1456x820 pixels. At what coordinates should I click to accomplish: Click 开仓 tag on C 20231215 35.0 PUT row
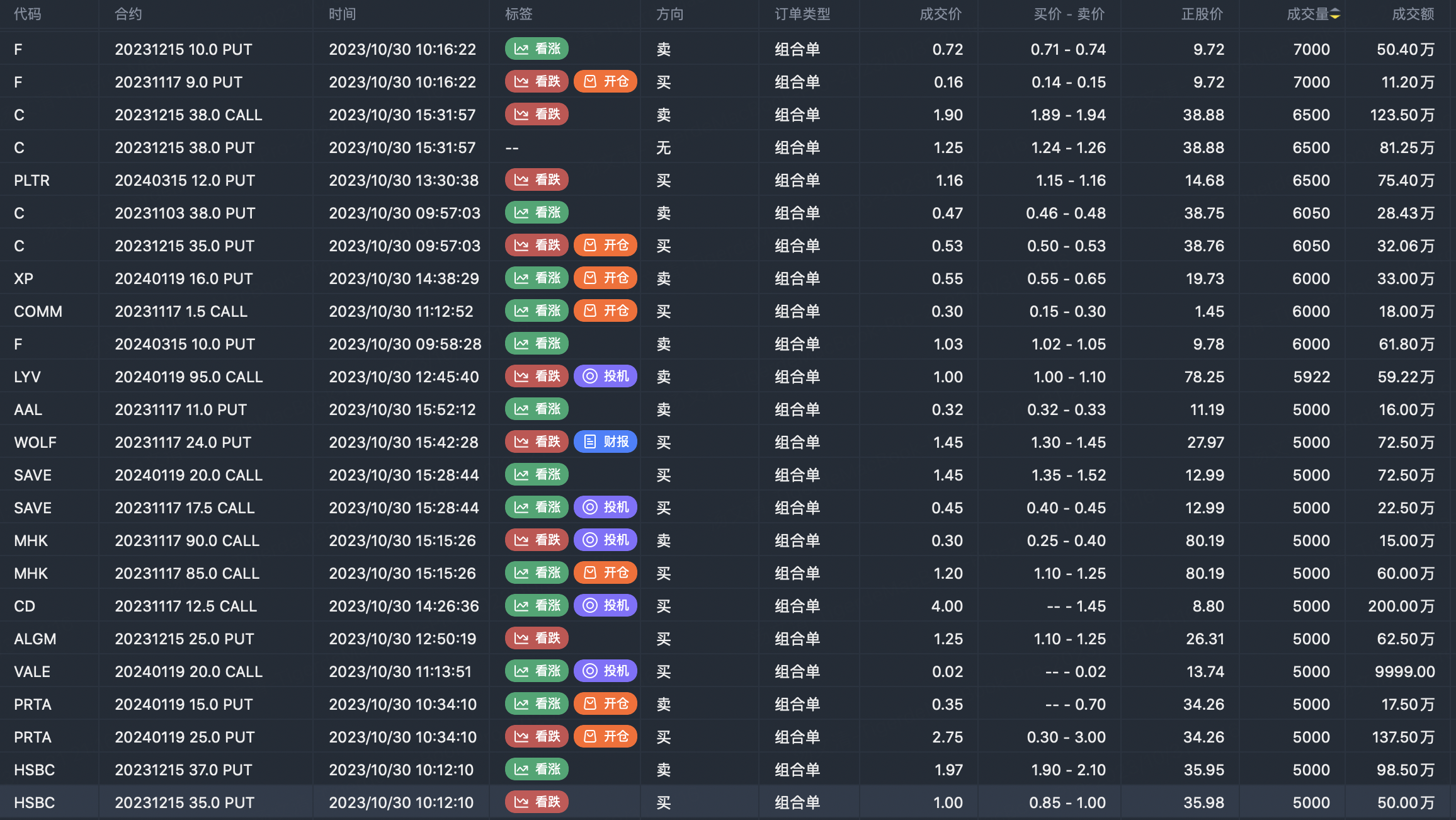click(x=605, y=246)
